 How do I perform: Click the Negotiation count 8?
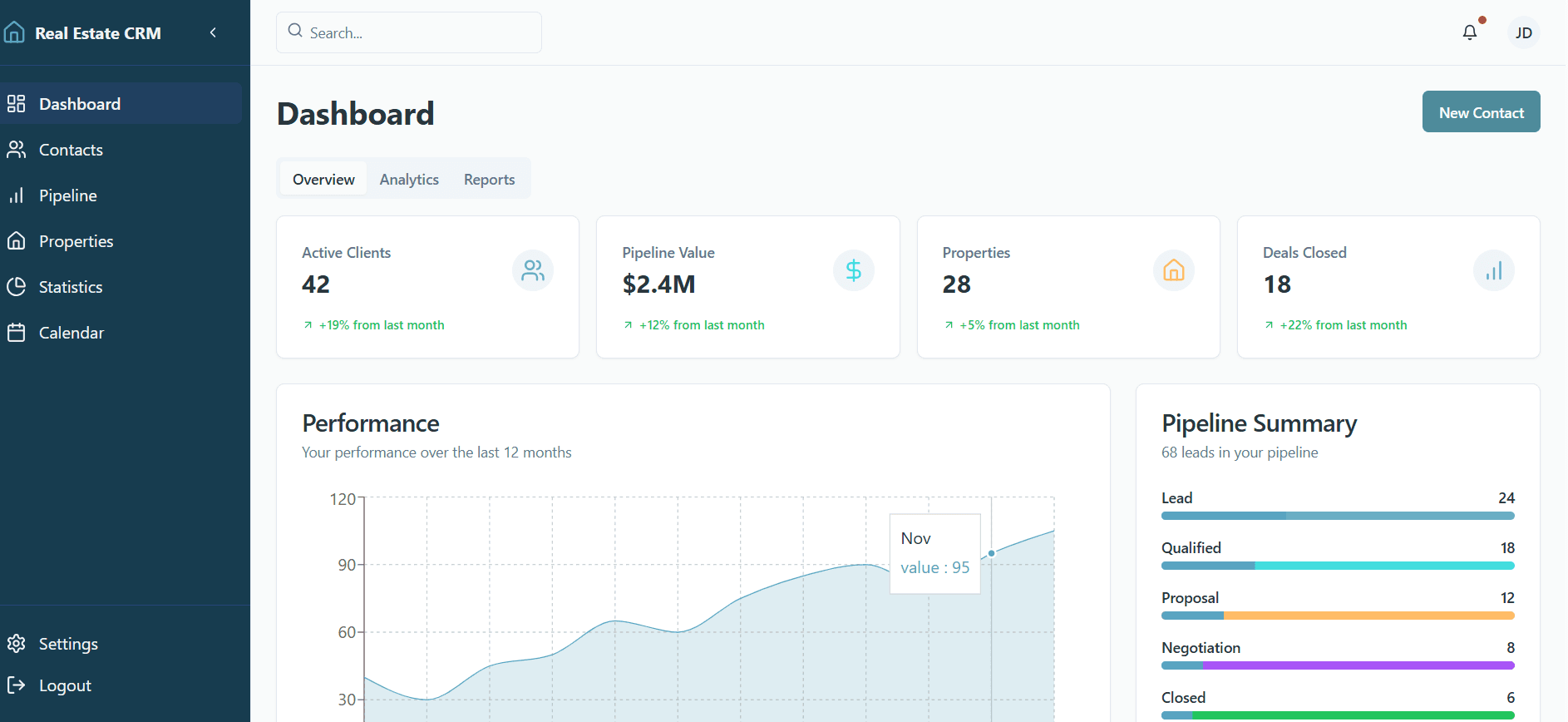pos(1511,648)
